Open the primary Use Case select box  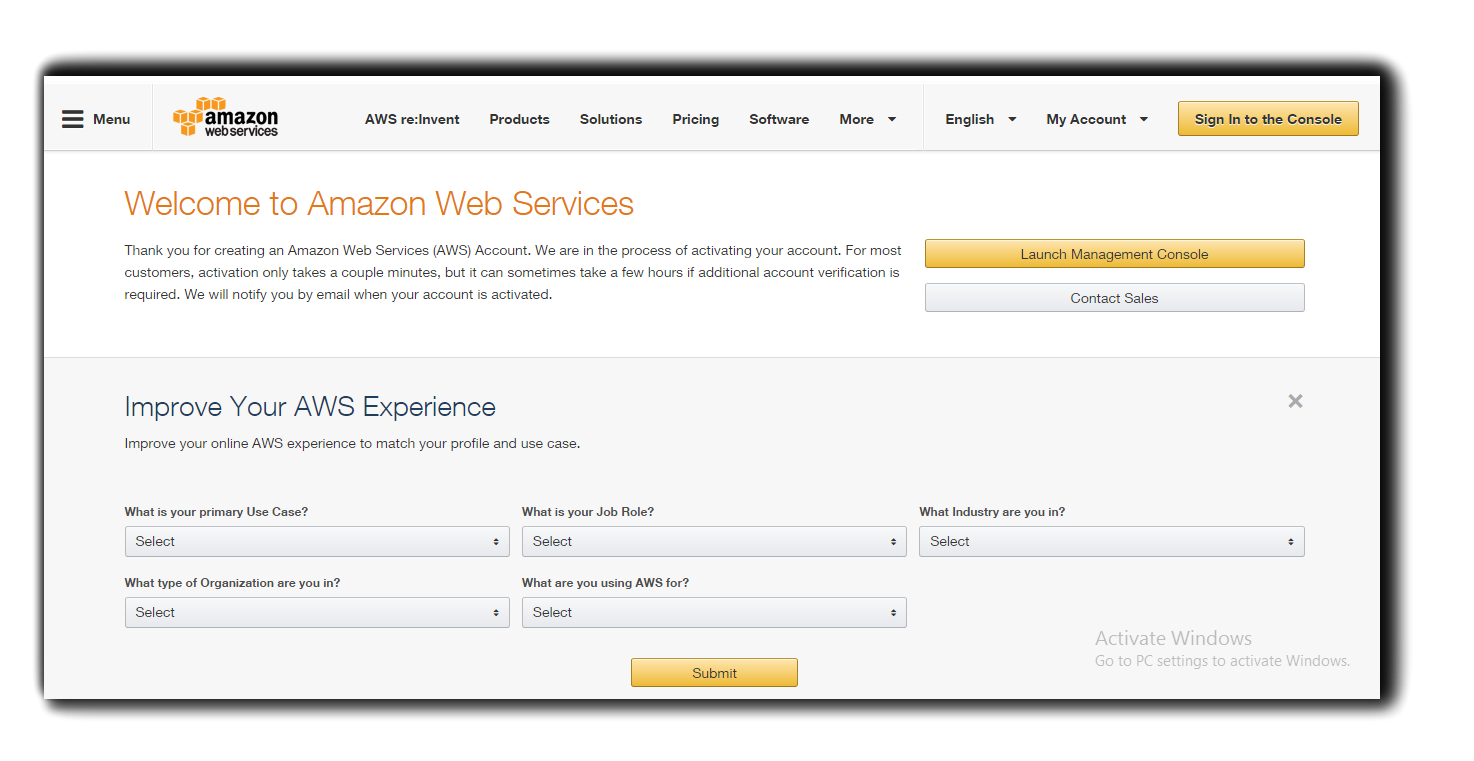click(316, 541)
